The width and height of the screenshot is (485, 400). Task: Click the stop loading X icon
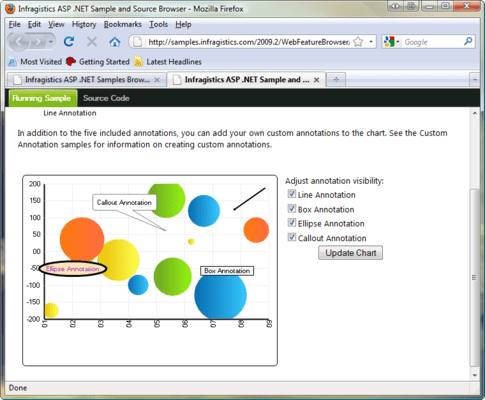92,42
